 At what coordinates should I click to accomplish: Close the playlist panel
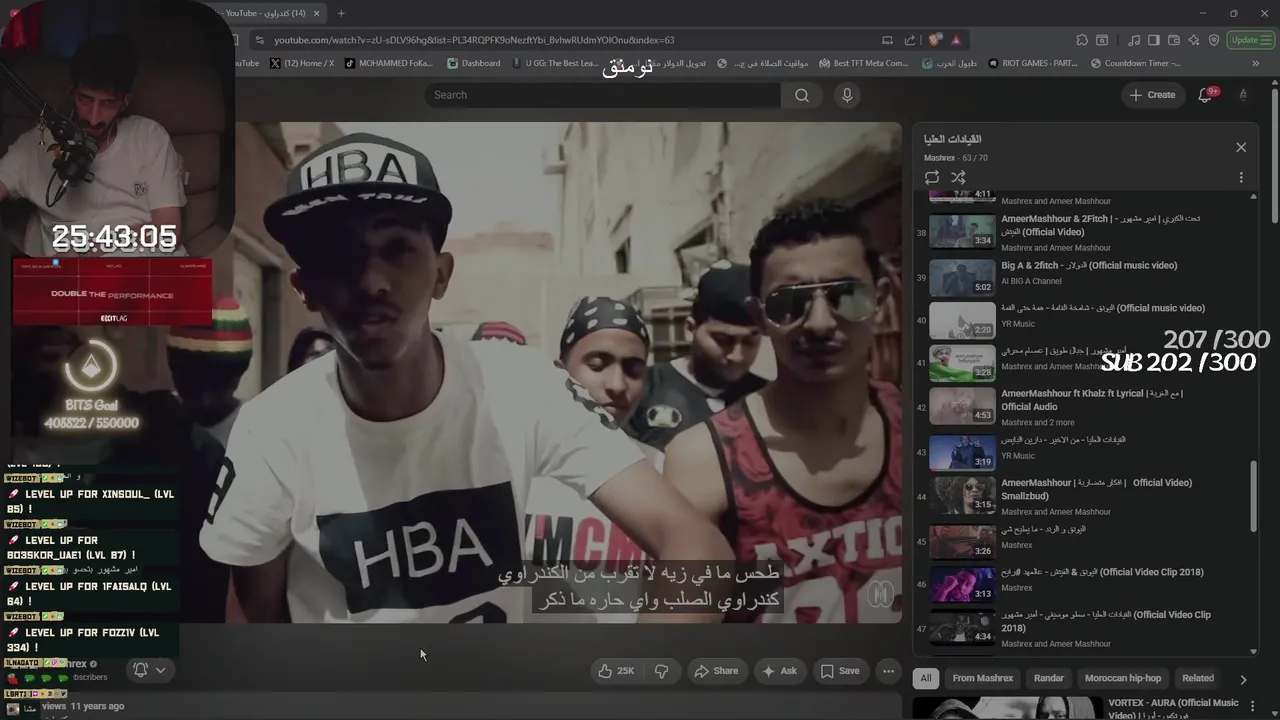point(1241,147)
